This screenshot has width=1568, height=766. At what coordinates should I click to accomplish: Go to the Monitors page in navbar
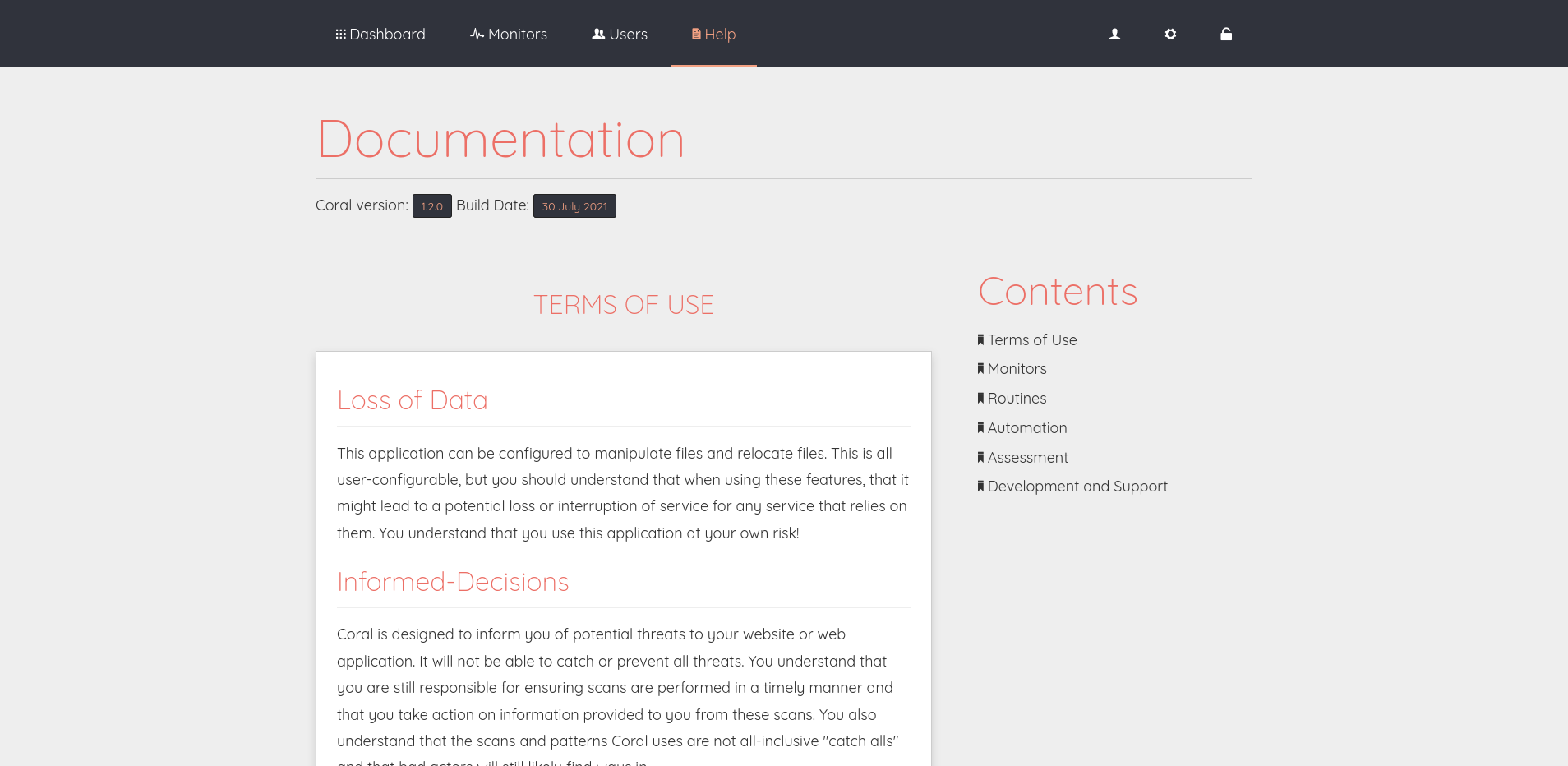point(509,34)
